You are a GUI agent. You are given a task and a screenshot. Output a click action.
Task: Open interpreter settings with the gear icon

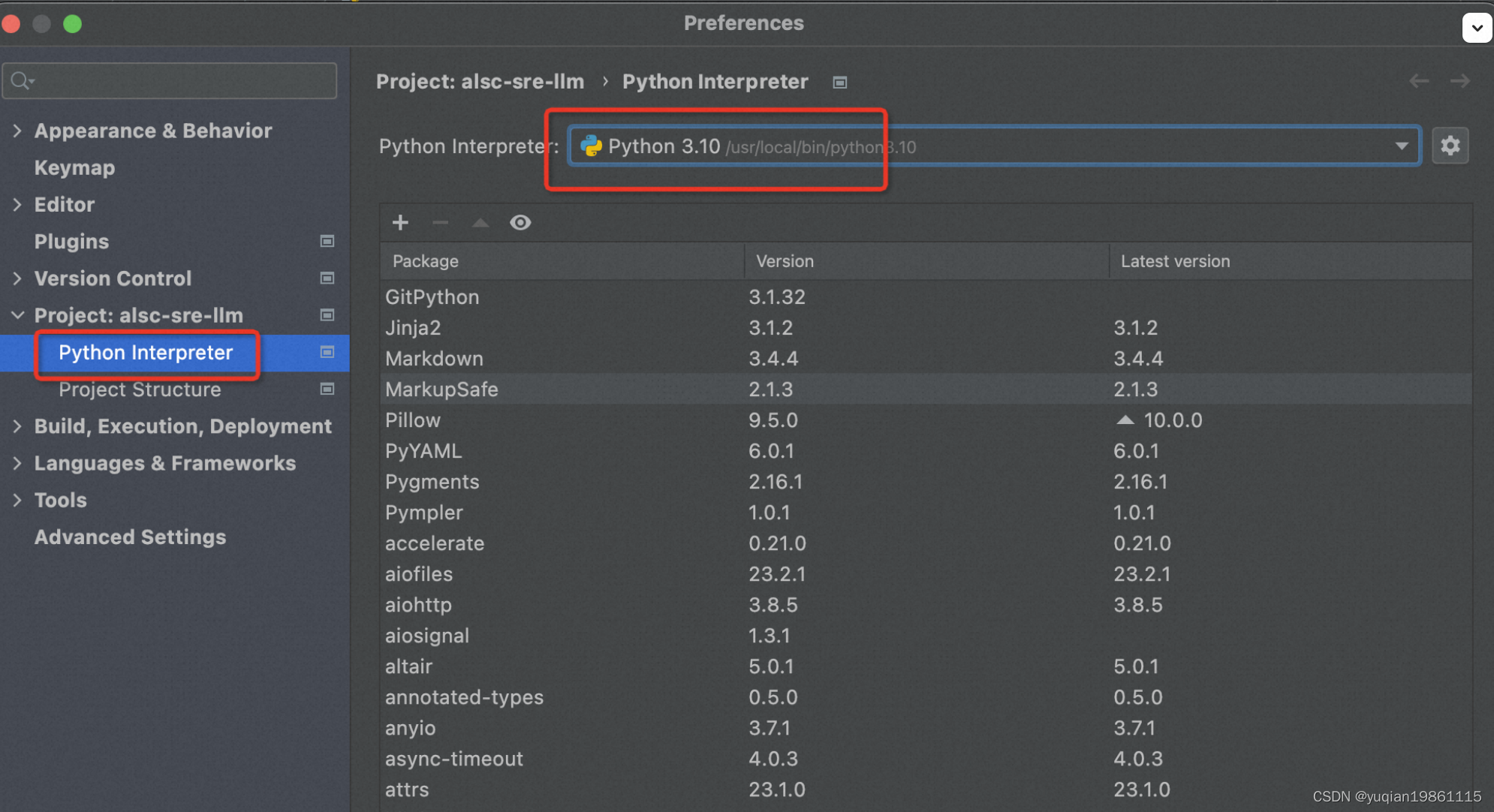(x=1450, y=146)
